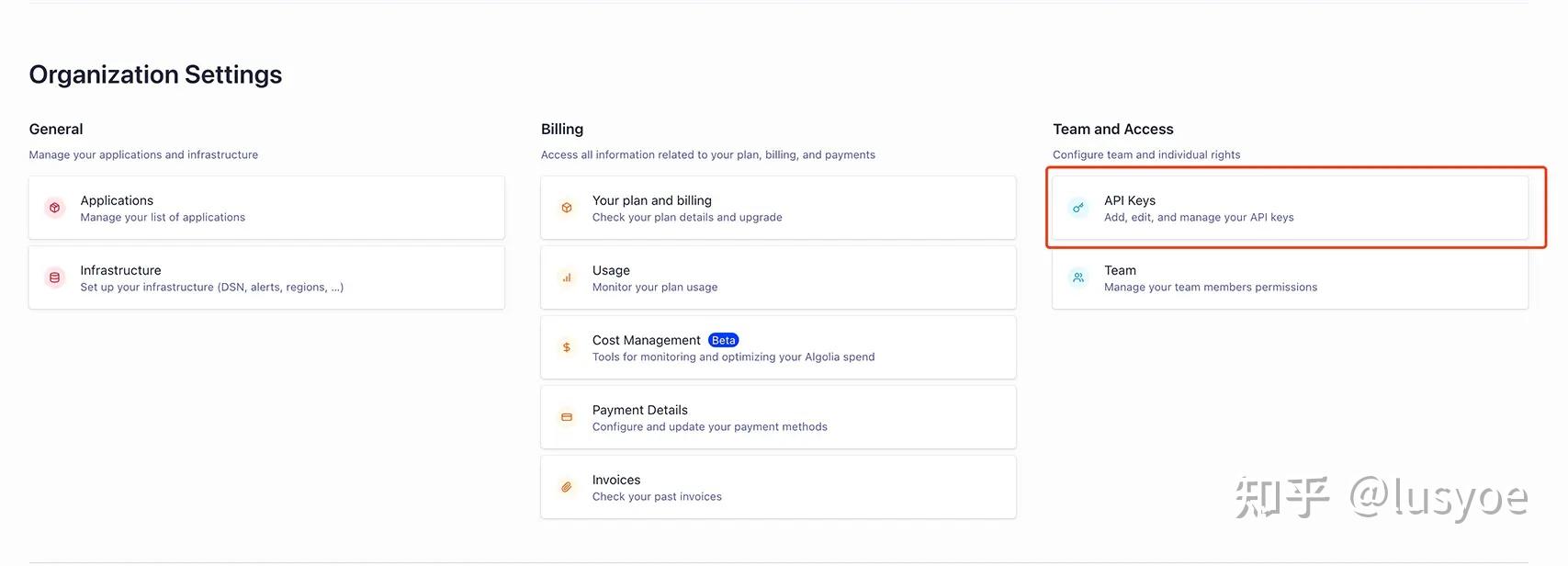Click the plan and billing price tag icon
1568x566 pixels.
[566, 207]
